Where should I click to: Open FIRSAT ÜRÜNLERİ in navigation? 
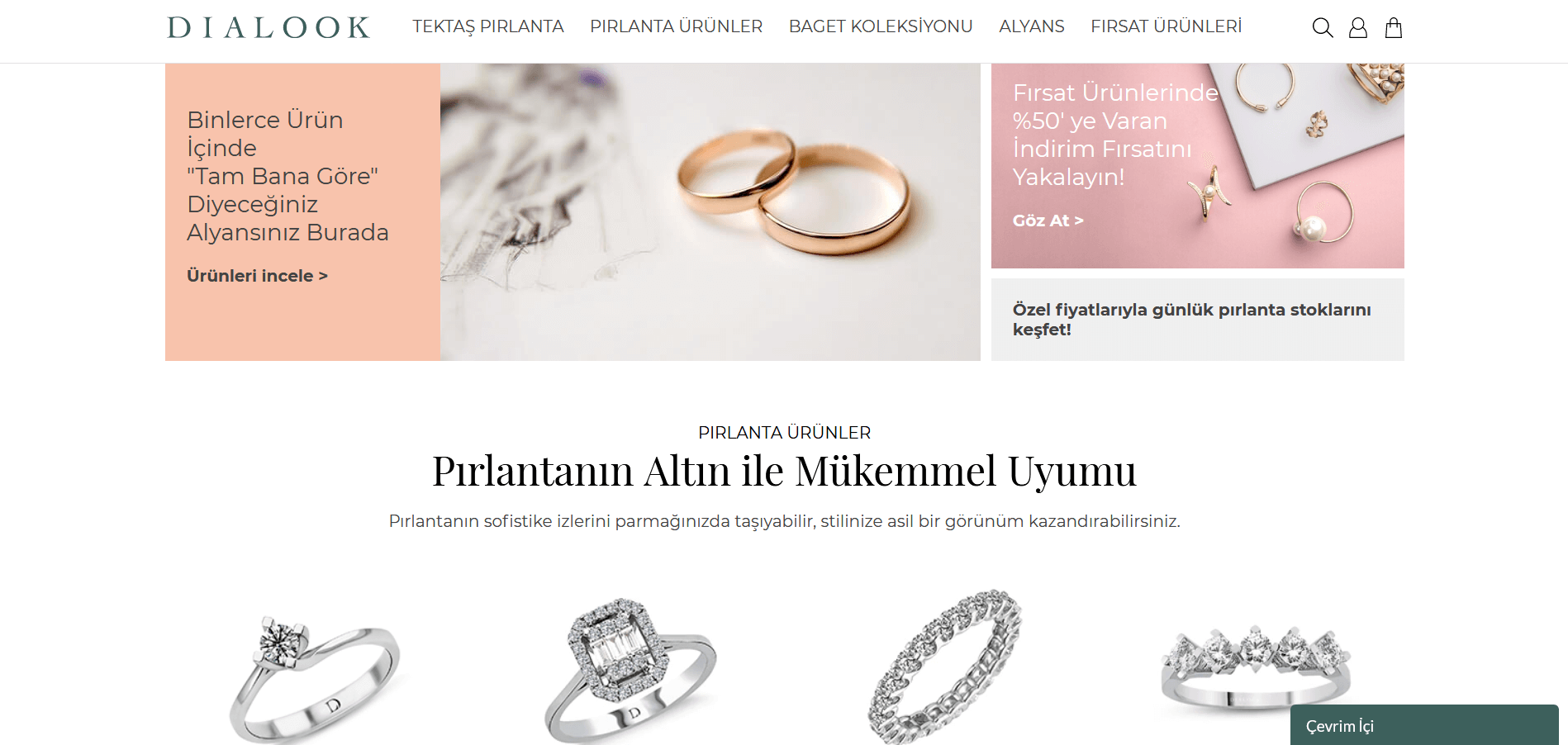click(1166, 26)
